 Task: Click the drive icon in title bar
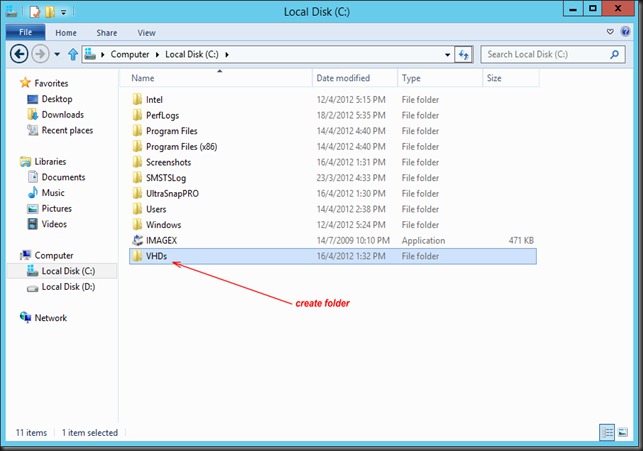pos(11,11)
